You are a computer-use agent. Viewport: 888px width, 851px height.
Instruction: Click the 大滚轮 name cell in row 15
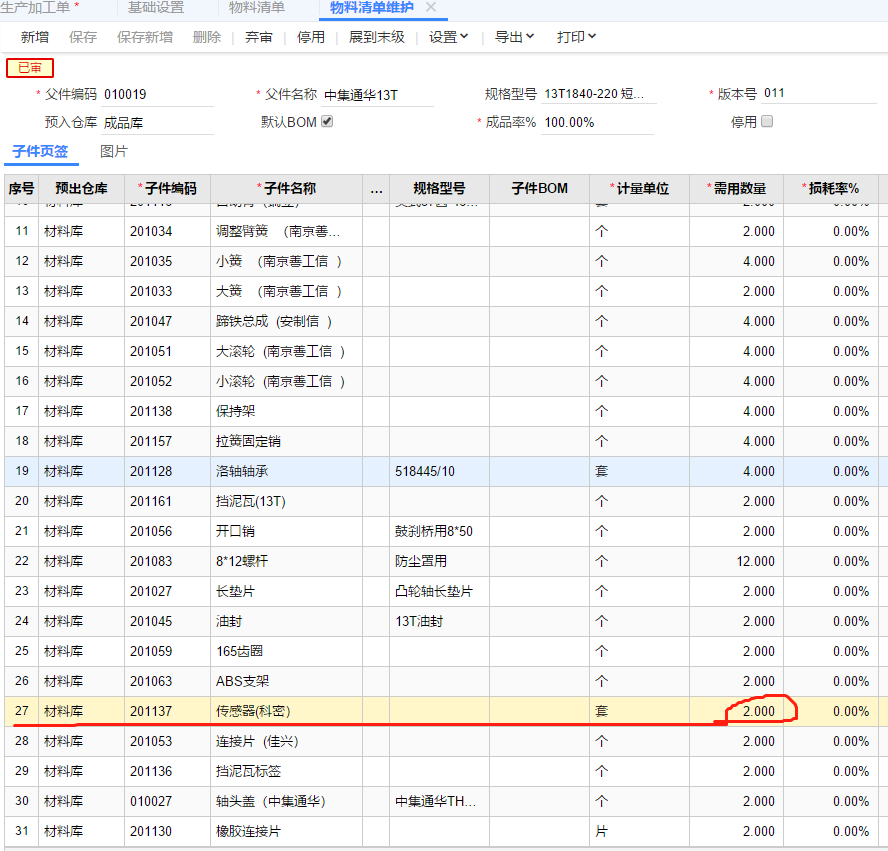coord(287,352)
